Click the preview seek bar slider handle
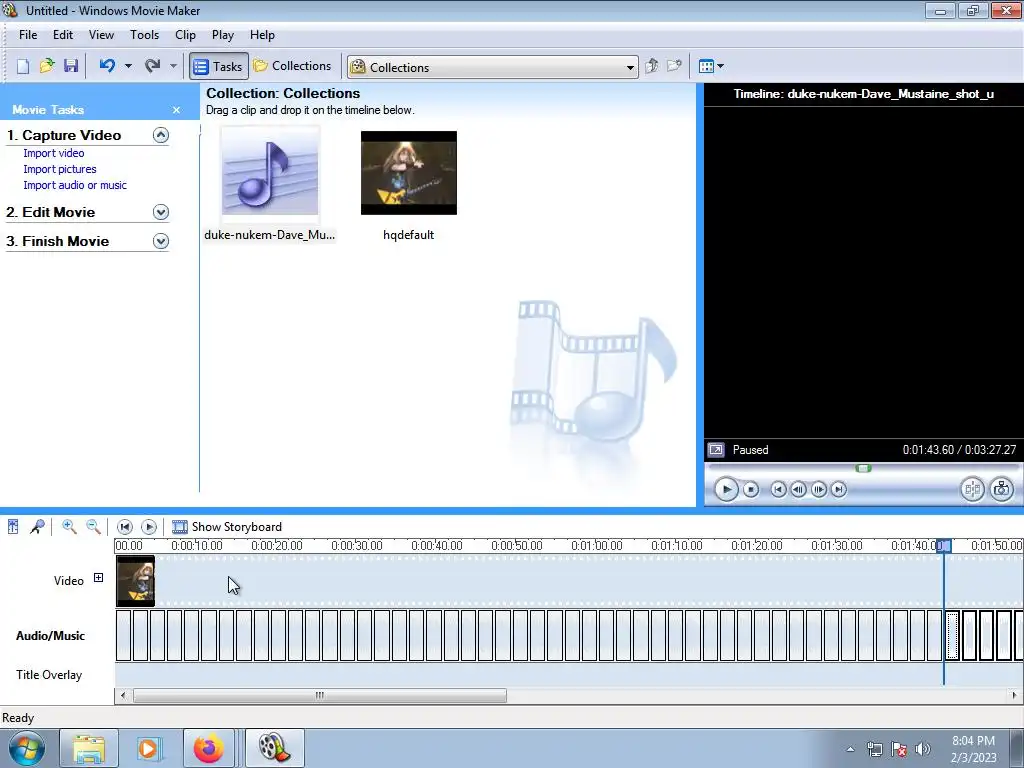The height and width of the screenshot is (768, 1024). [863, 468]
